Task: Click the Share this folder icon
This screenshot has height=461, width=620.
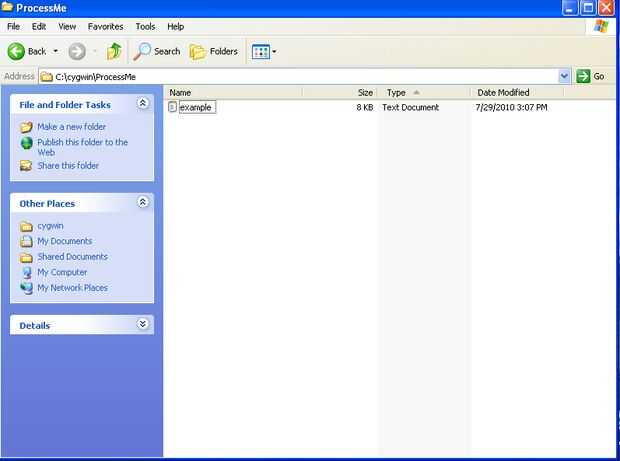Action: point(26,166)
